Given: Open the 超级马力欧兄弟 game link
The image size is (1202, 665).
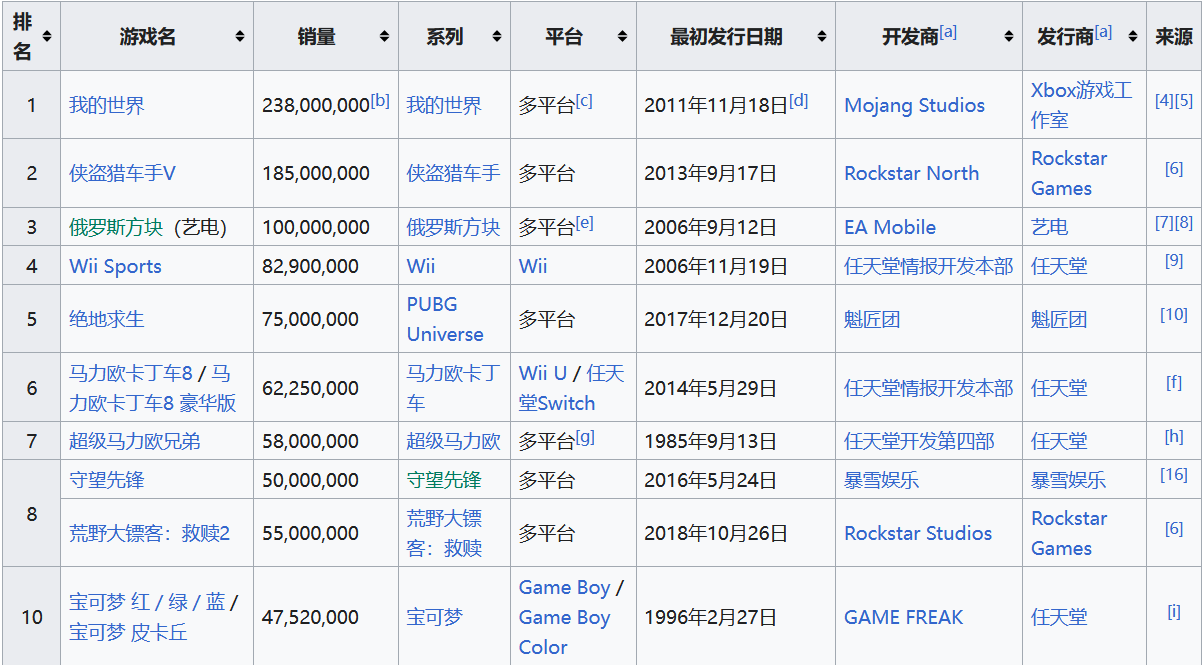Looking at the screenshot, I should 135,441.
